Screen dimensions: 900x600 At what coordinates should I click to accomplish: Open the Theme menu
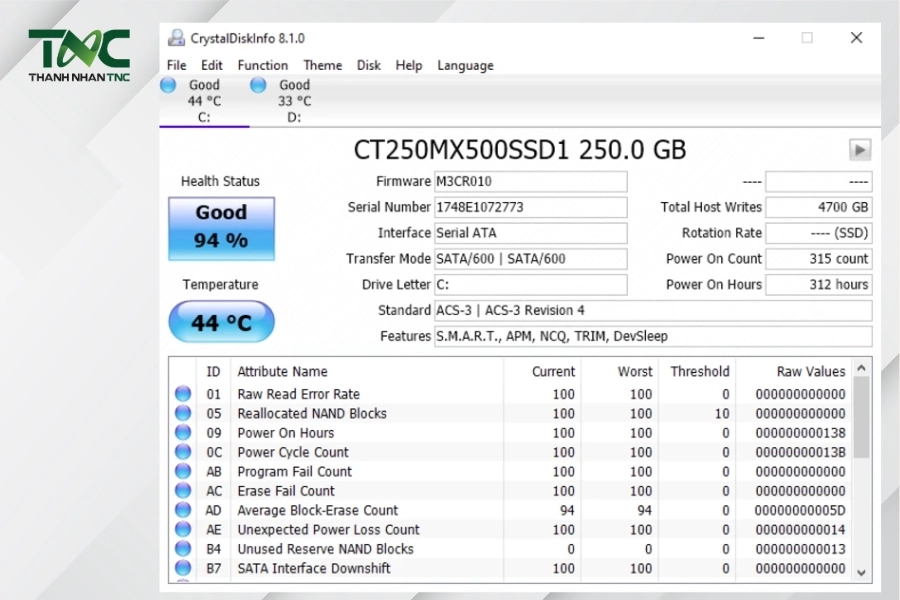(x=323, y=65)
